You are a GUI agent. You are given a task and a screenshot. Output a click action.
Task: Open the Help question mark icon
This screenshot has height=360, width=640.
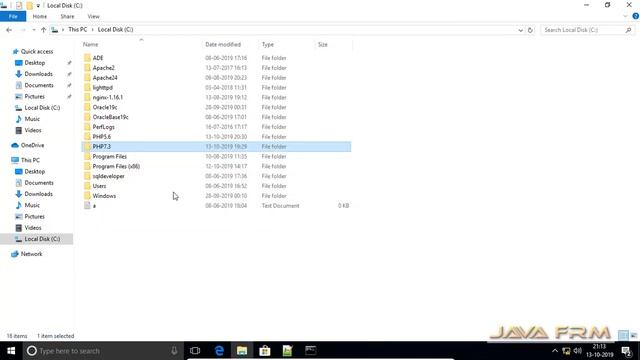click(636, 16)
